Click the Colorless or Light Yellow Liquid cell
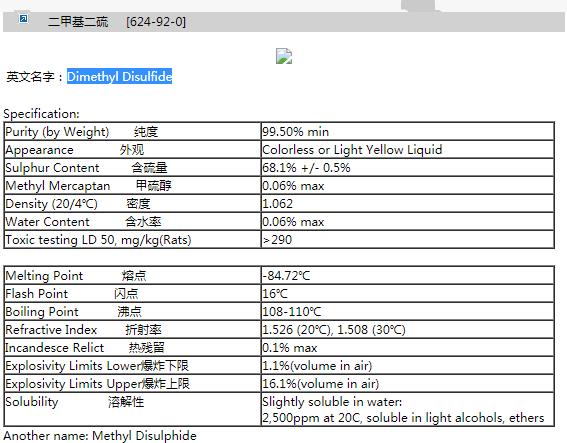The image size is (567, 443). click(x=408, y=149)
